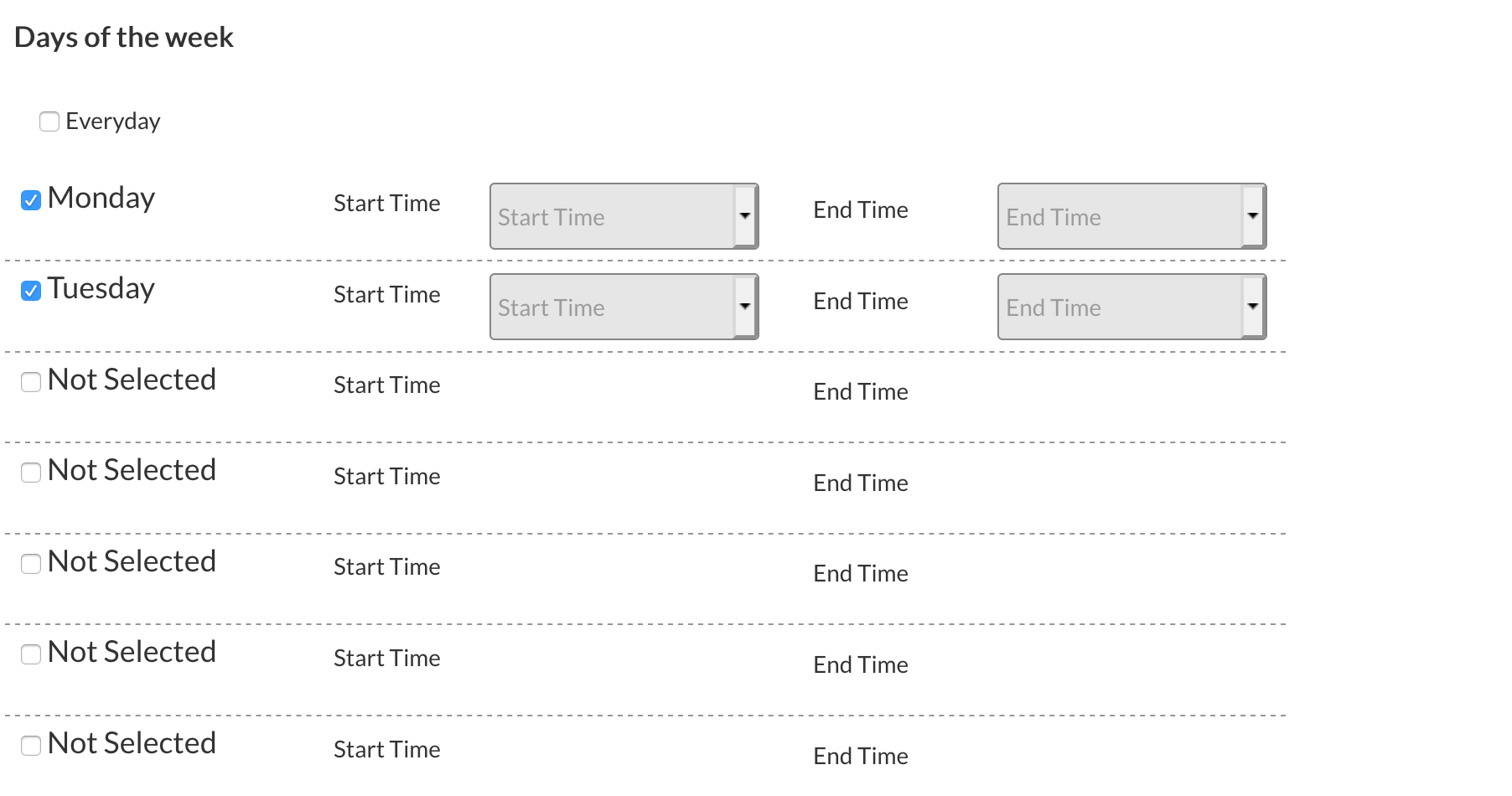
Task: Select the fourth Not Selected day
Action: pyautogui.click(x=30, y=654)
